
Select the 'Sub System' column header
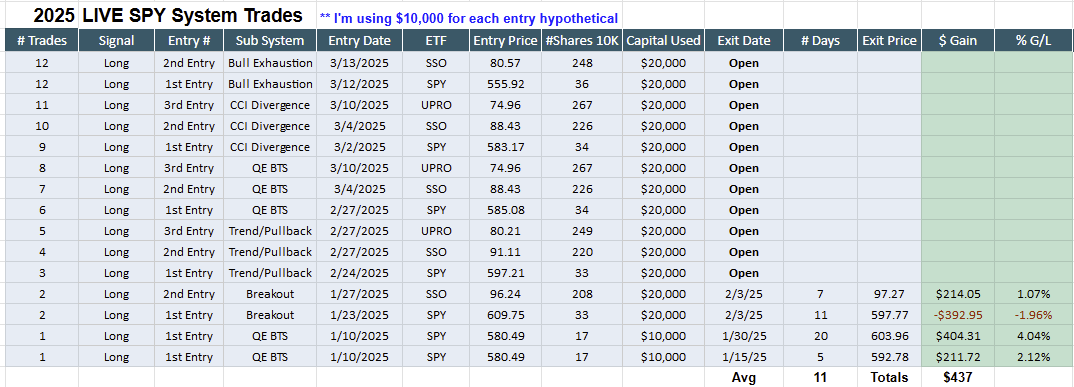tap(270, 40)
